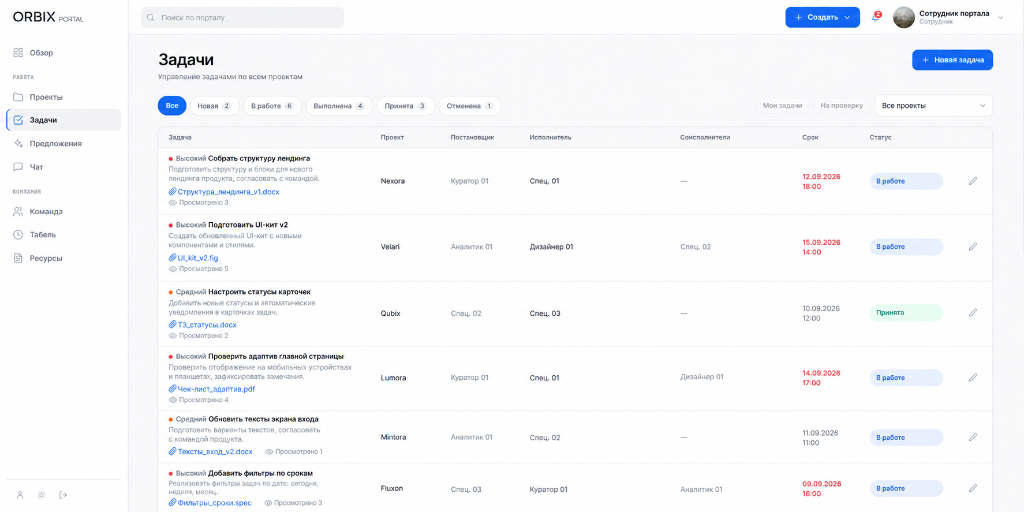1024x512 pixels.
Task: Click the Проект column header
Action: [x=392, y=138]
